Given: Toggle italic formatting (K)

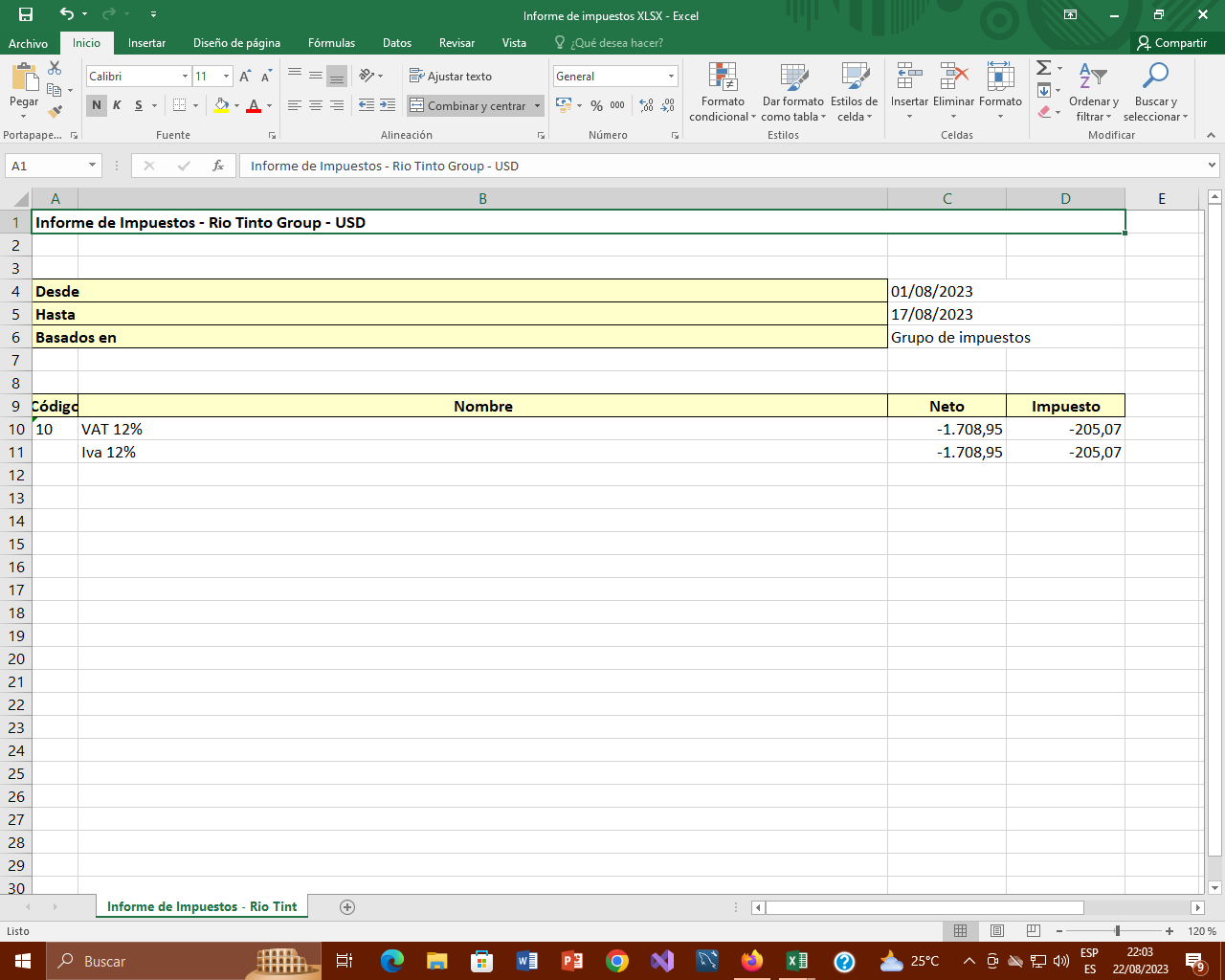Looking at the screenshot, I should point(117,105).
